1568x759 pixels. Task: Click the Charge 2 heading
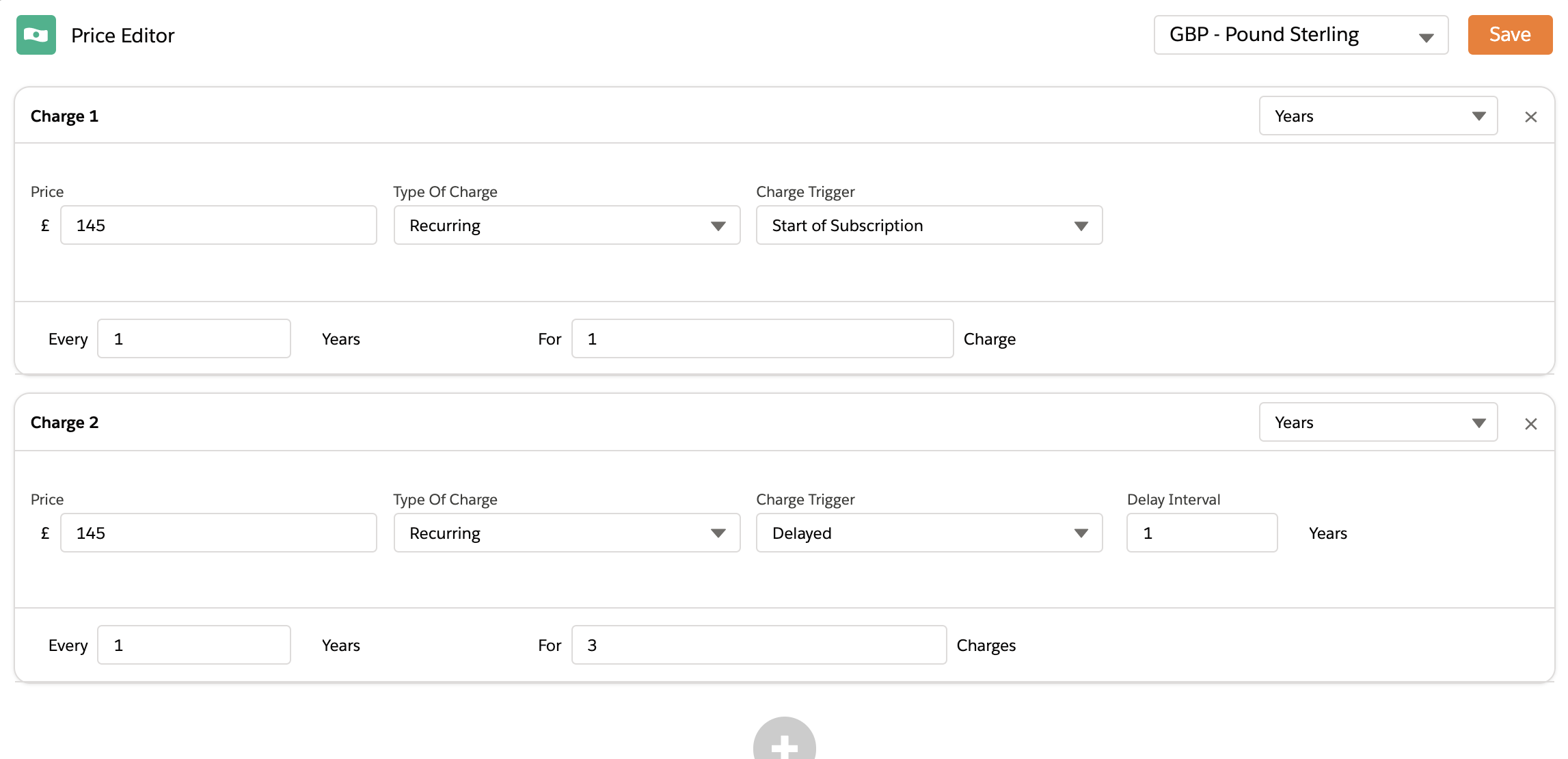[x=64, y=423]
